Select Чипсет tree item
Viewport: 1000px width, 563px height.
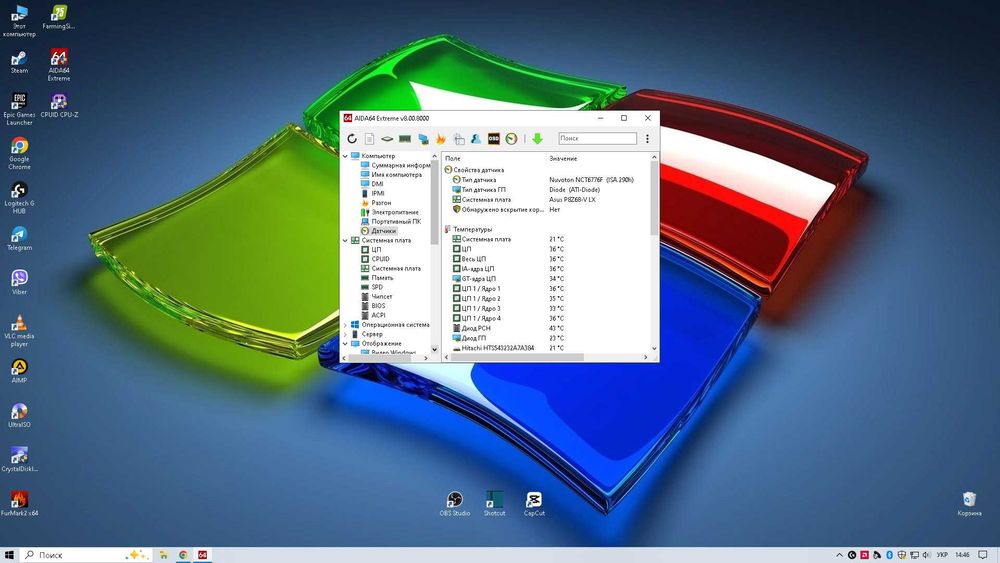pyautogui.click(x=376, y=296)
